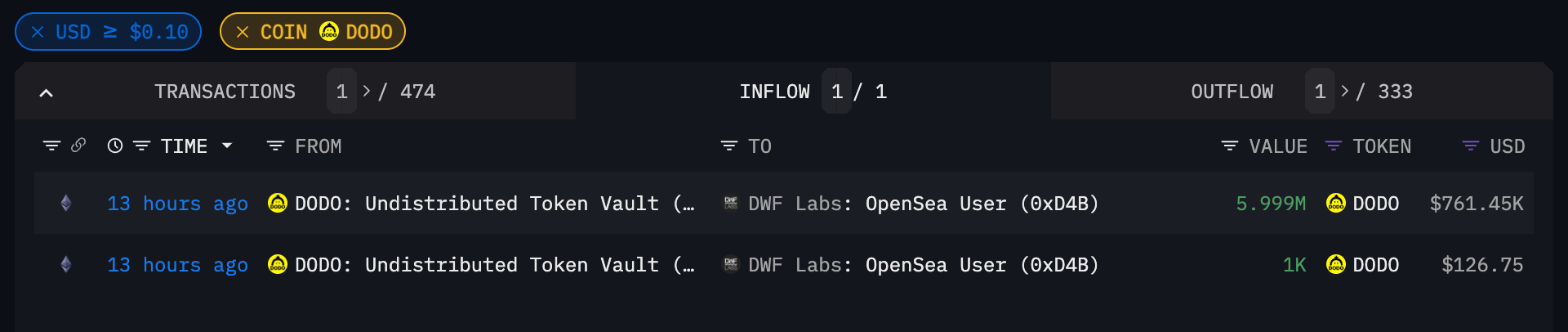This screenshot has height=332, width=1568.
Task: Go to next page of TRANSACTIONS
Action: click(x=367, y=91)
